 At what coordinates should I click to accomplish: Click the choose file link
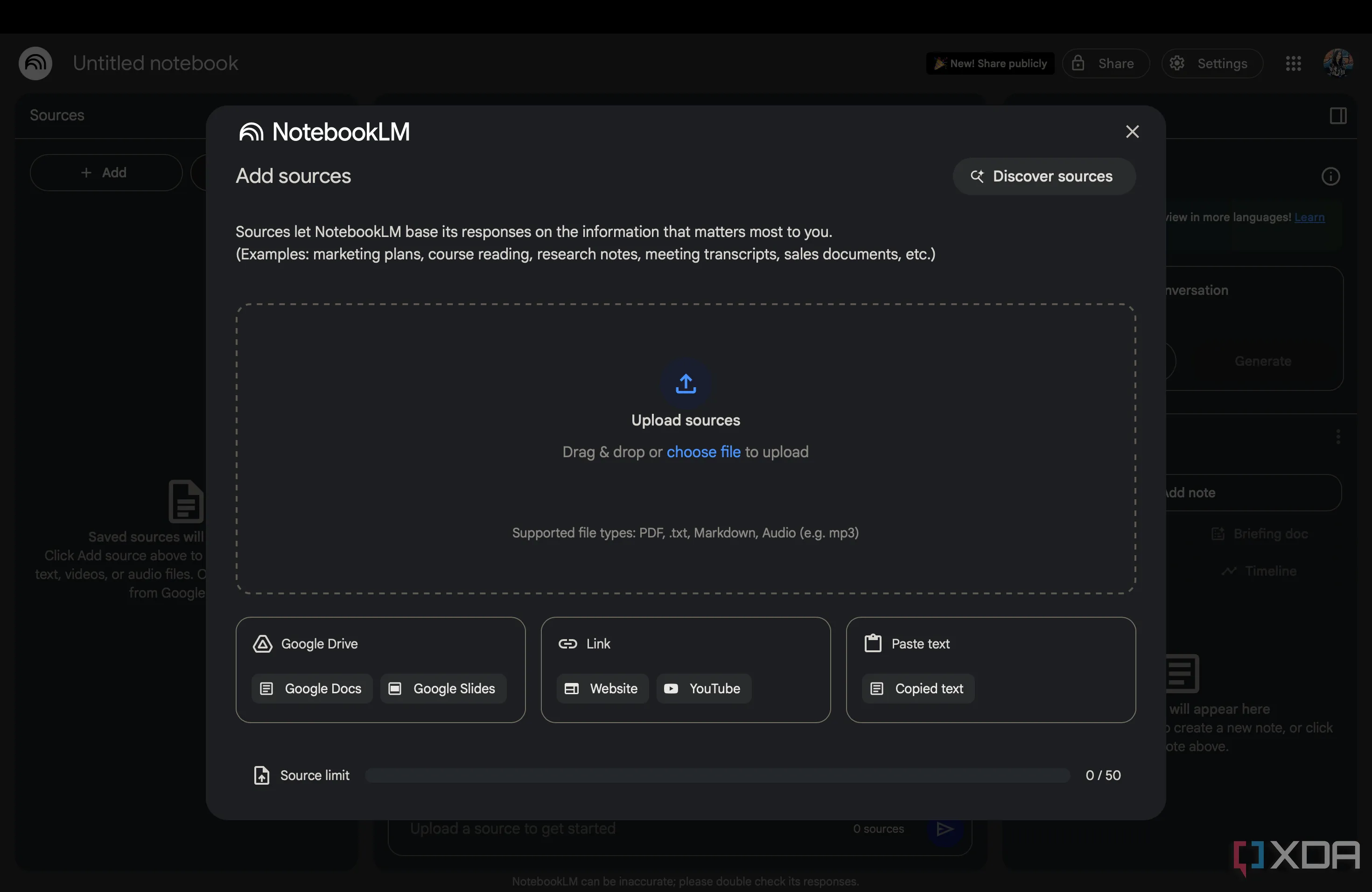pyautogui.click(x=703, y=452)
